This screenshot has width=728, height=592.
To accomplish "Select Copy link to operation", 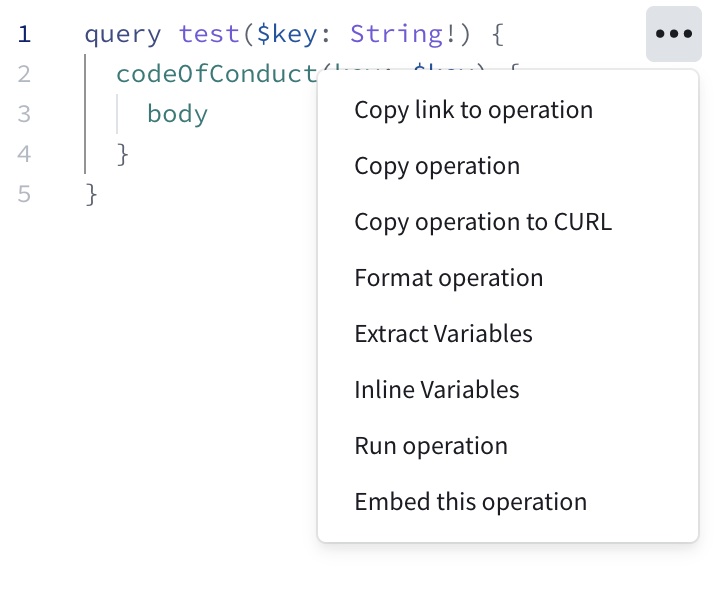I will [473, 110].
